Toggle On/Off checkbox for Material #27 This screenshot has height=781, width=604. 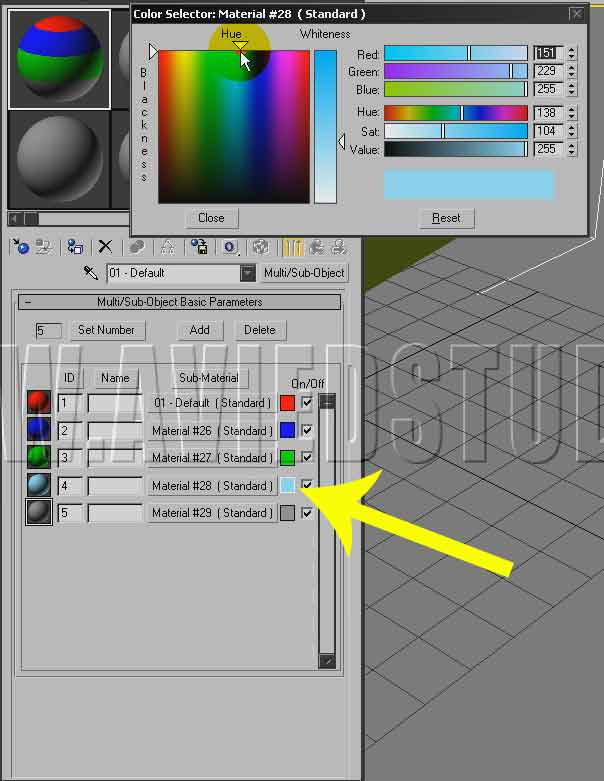[307, 457]
